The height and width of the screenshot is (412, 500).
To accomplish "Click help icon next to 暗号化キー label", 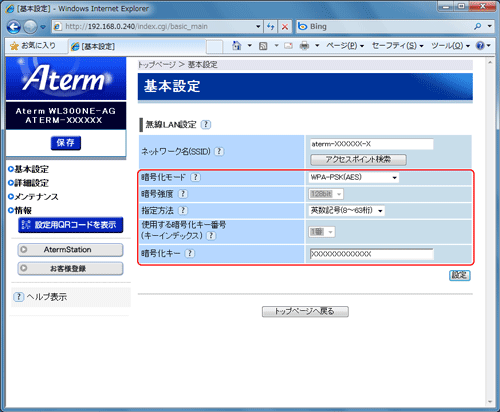I will (x=190, y=253).
